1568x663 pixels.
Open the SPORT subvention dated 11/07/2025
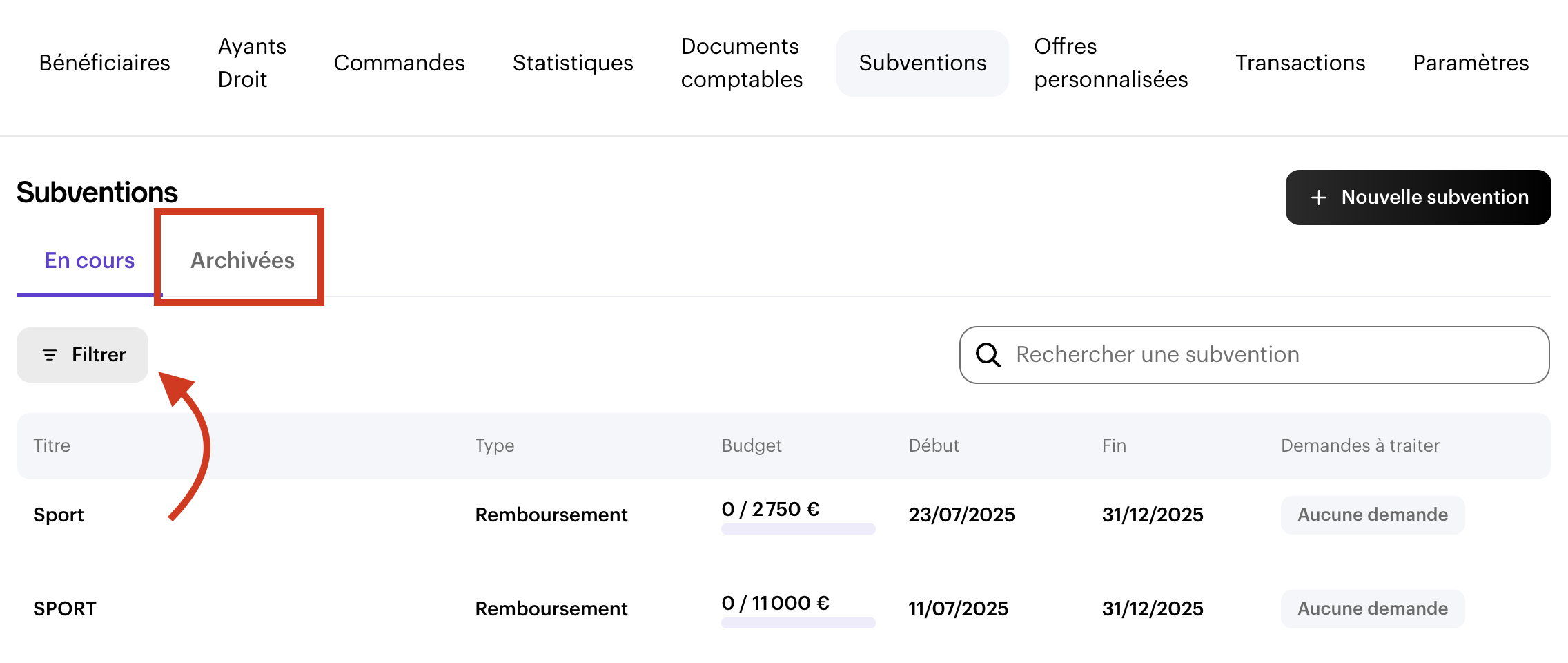(65, 609)
